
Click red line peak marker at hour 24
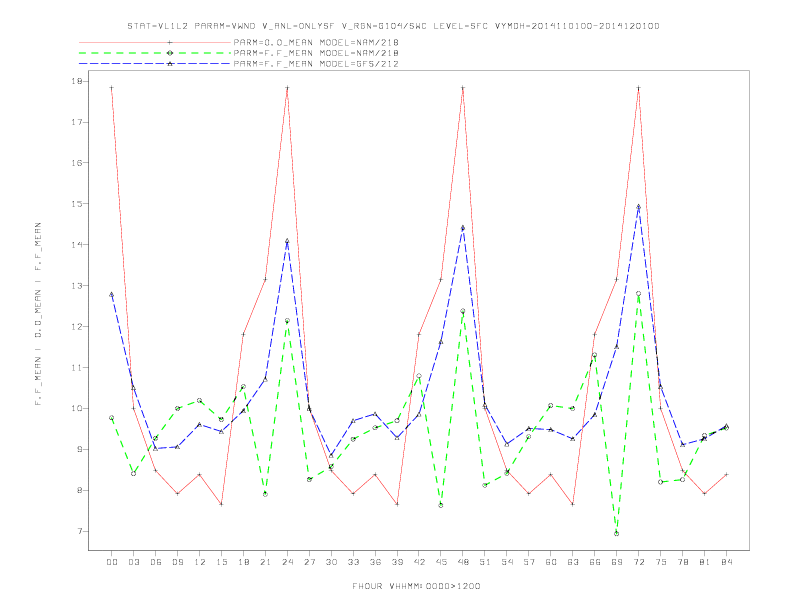[287, 88]
